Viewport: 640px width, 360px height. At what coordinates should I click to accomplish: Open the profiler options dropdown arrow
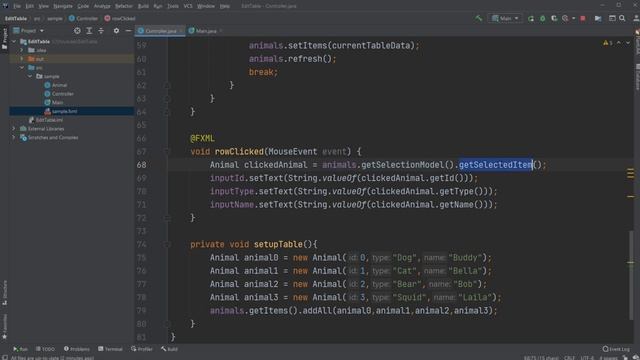[573, 18]
